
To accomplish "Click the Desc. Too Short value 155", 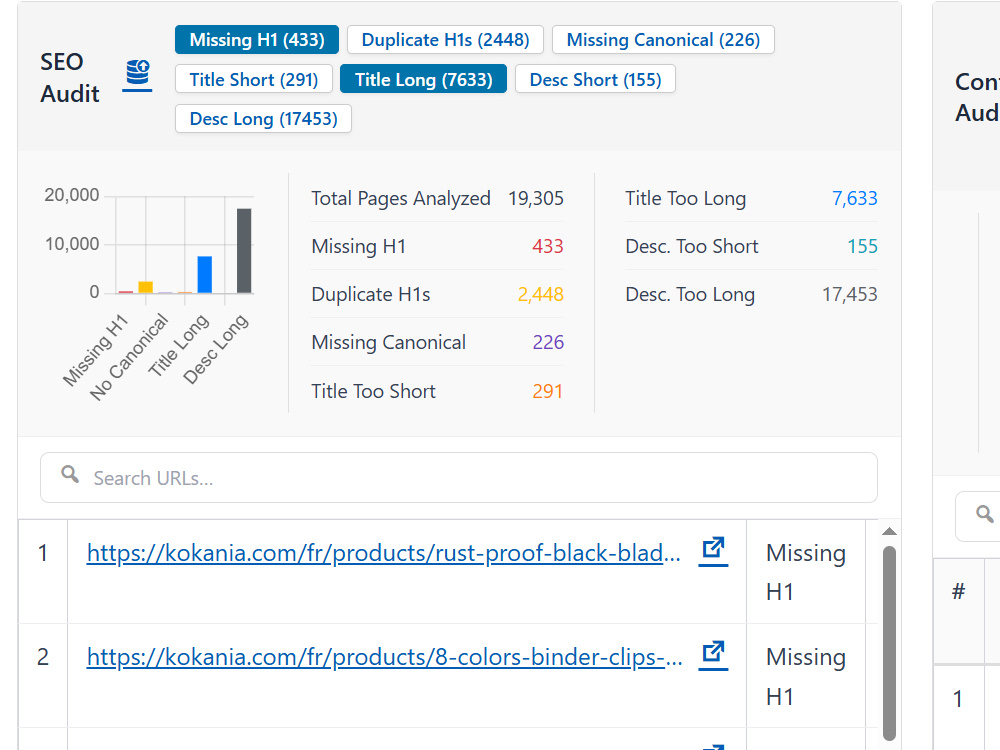I will [x=862, y=246].
